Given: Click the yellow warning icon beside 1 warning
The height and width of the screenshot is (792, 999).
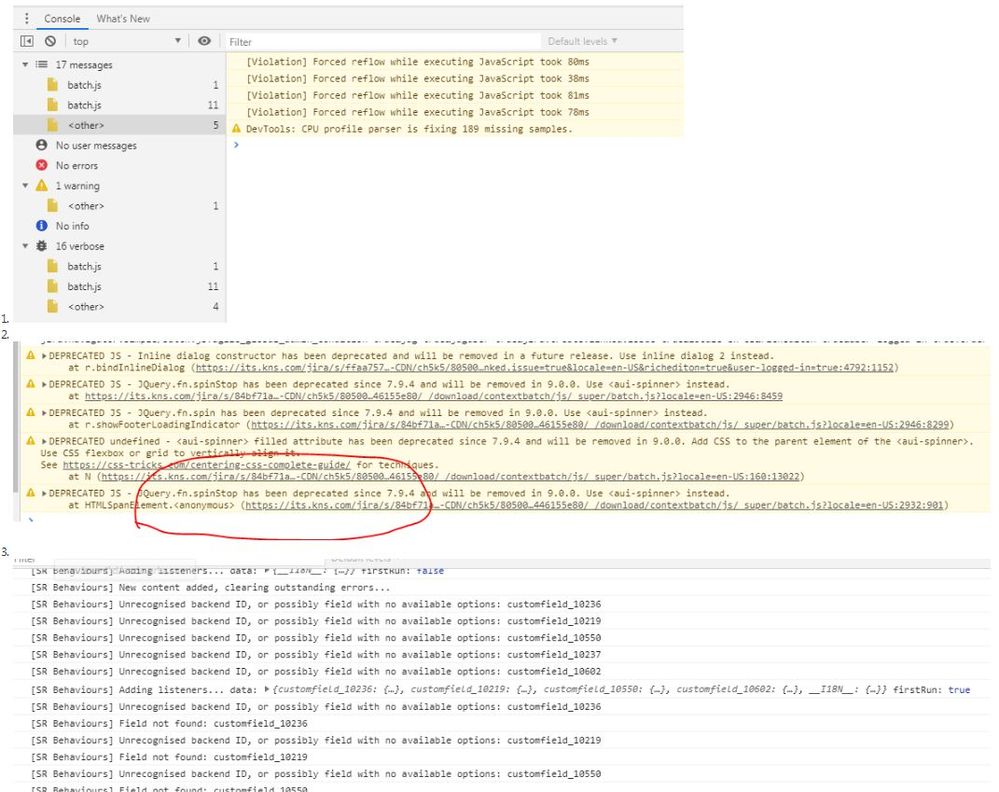Looking at the screenshot, I should point(42,185).
